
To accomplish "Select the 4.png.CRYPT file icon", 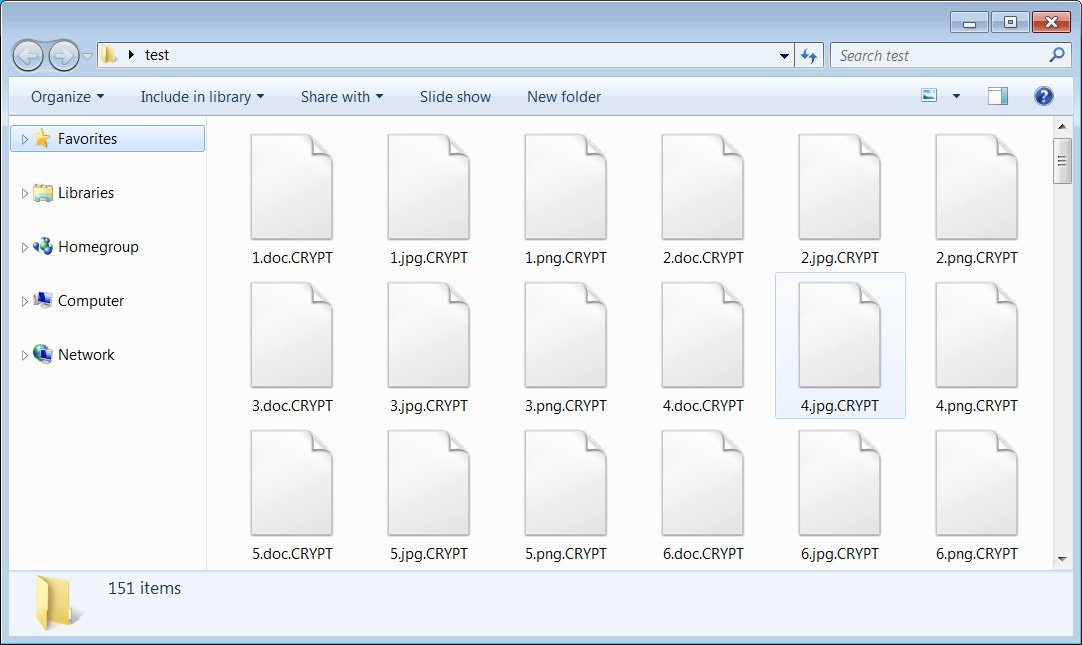I will click(x=976, y=335).
